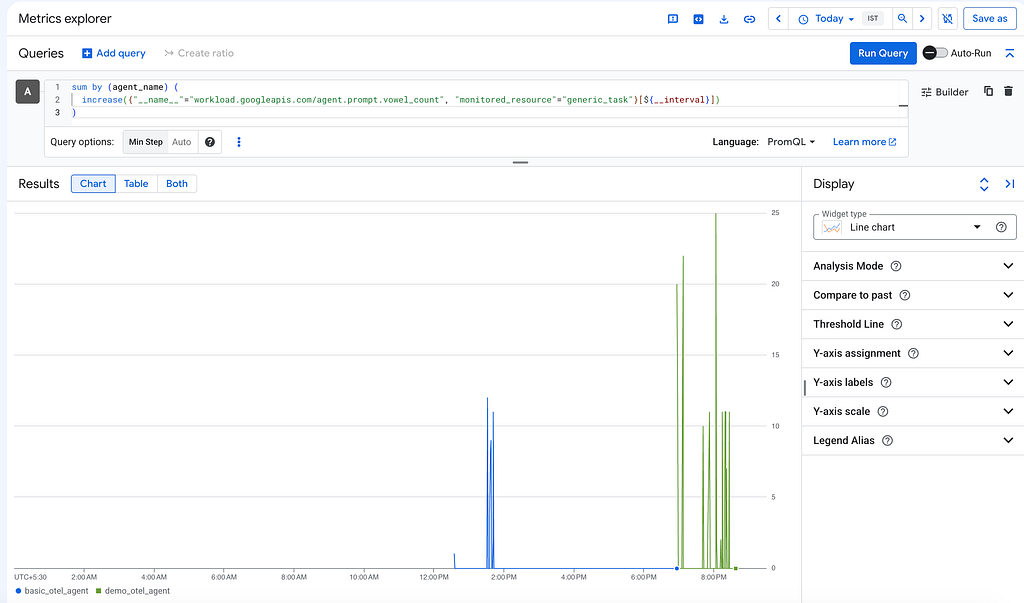Delete query A with trash icon
Viewport: 1024px width, 603px height.
[1008, 91]
